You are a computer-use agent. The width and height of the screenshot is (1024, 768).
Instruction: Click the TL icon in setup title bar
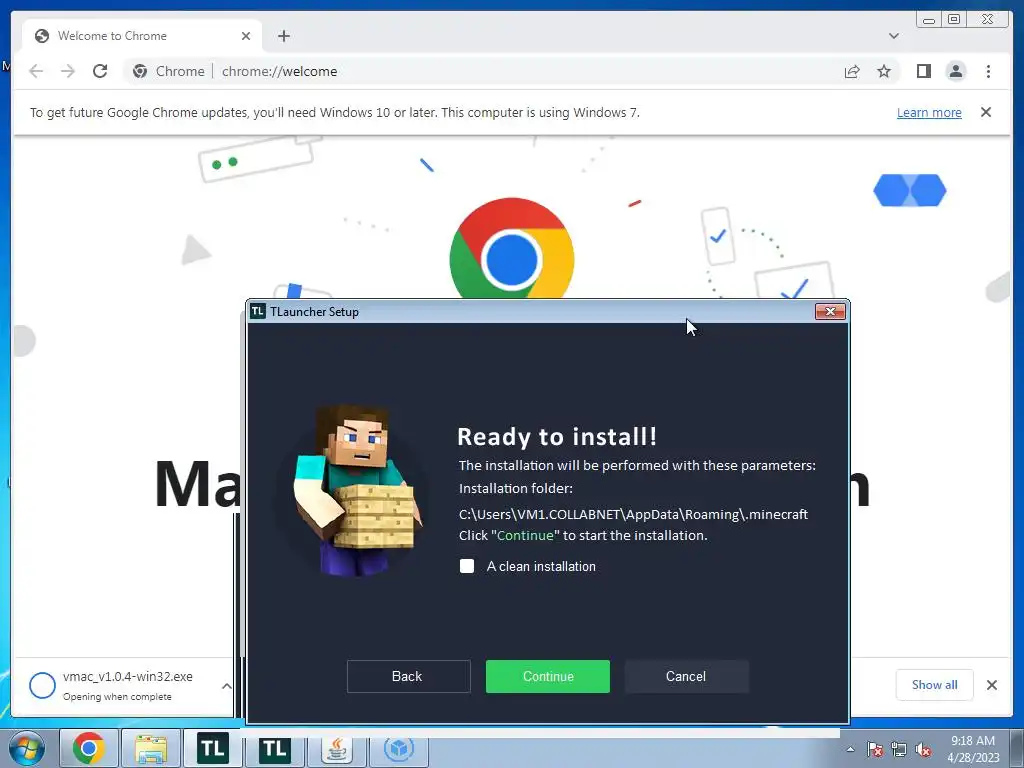[258, 311]
